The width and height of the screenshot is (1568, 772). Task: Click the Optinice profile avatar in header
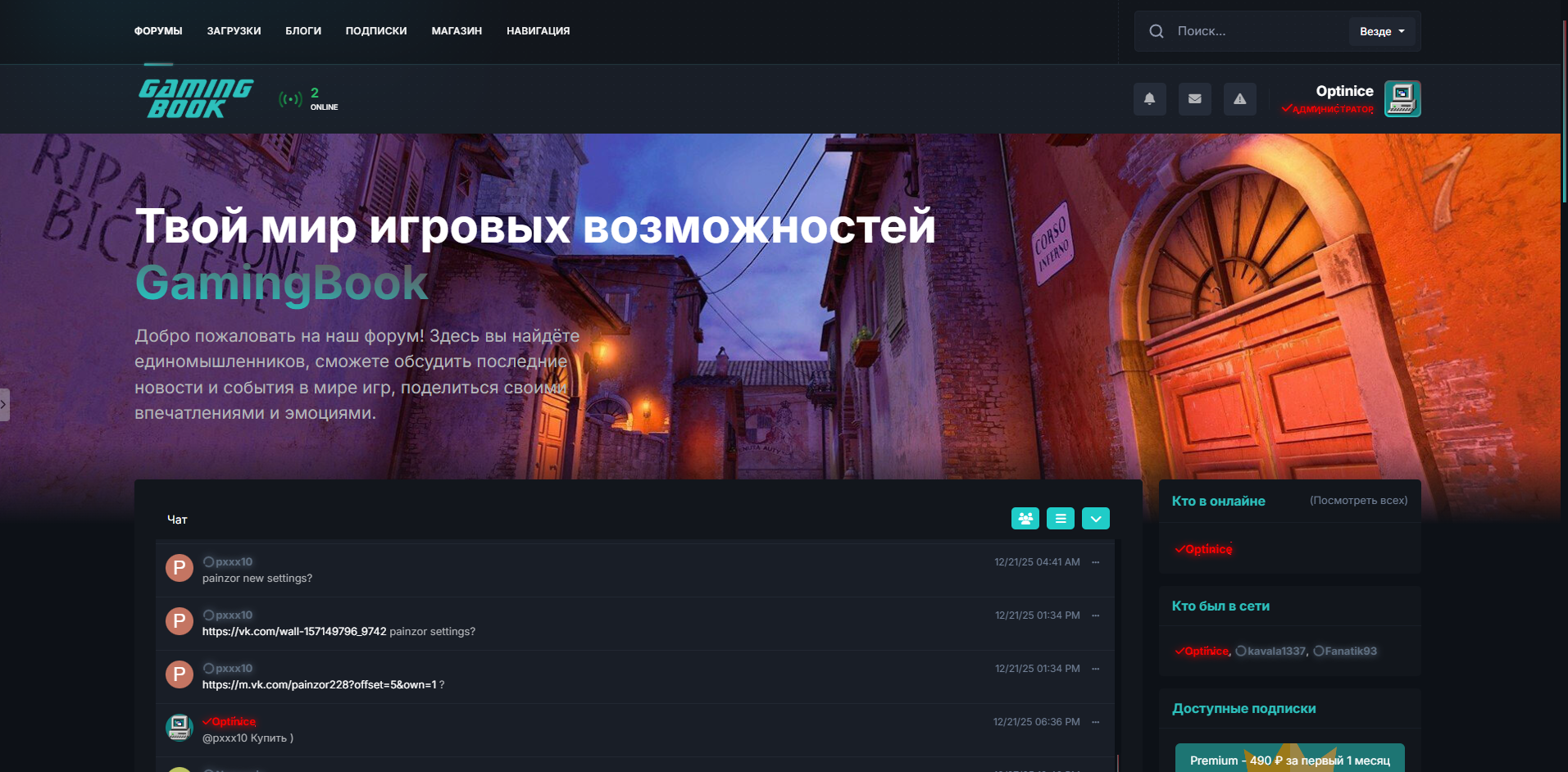pyautogui.click(x=1402, y=99)
